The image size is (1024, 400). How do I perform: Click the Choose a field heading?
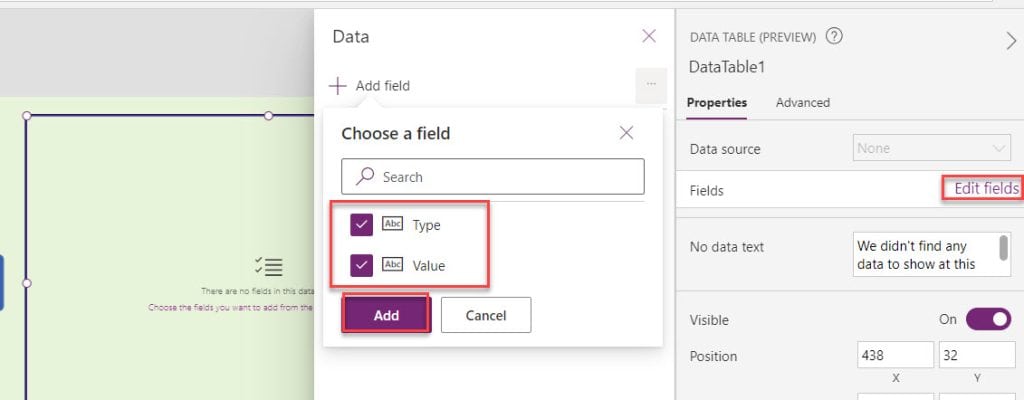[396, 134]
